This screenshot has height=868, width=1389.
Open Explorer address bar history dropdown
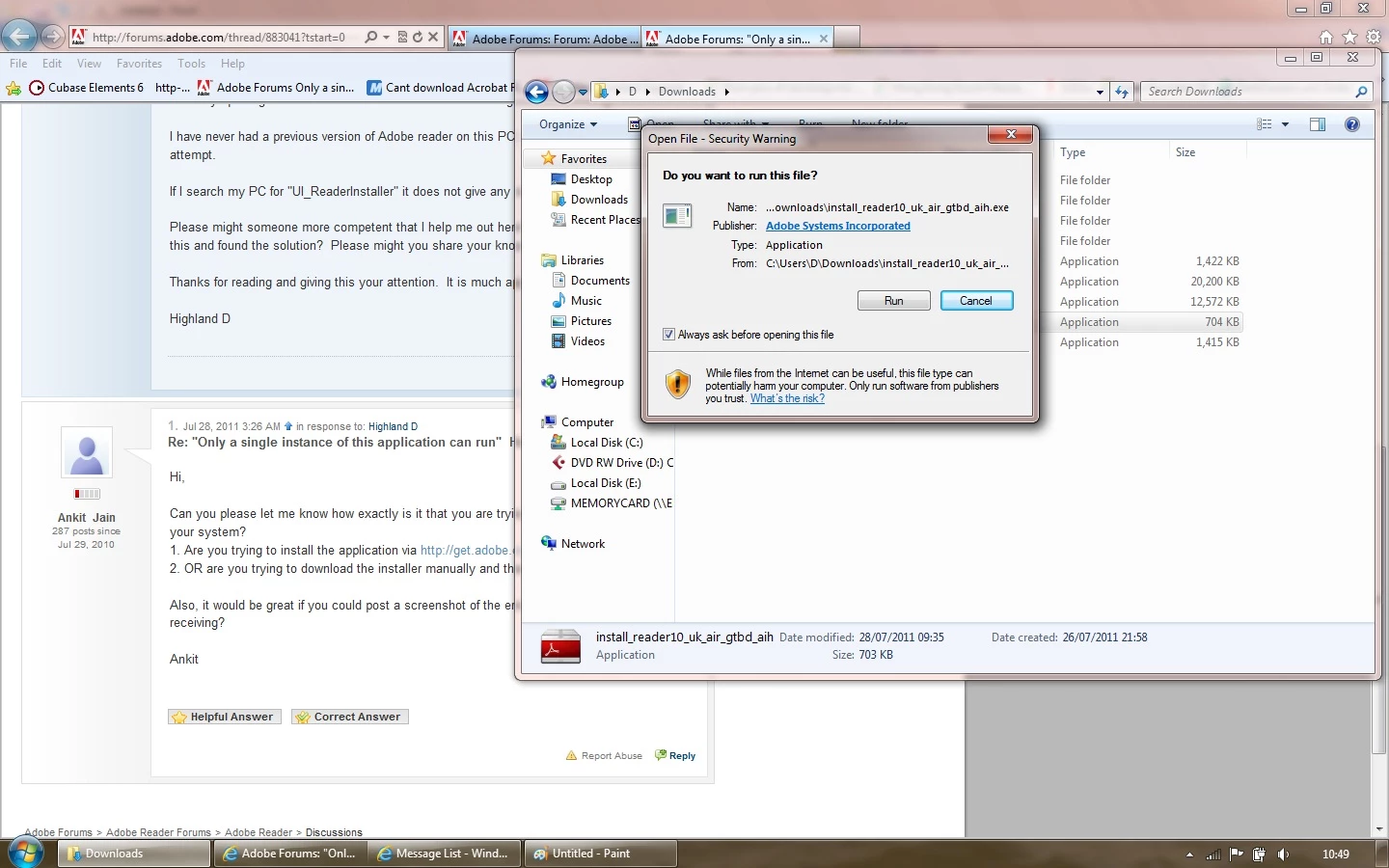(x=1100, y=92)
